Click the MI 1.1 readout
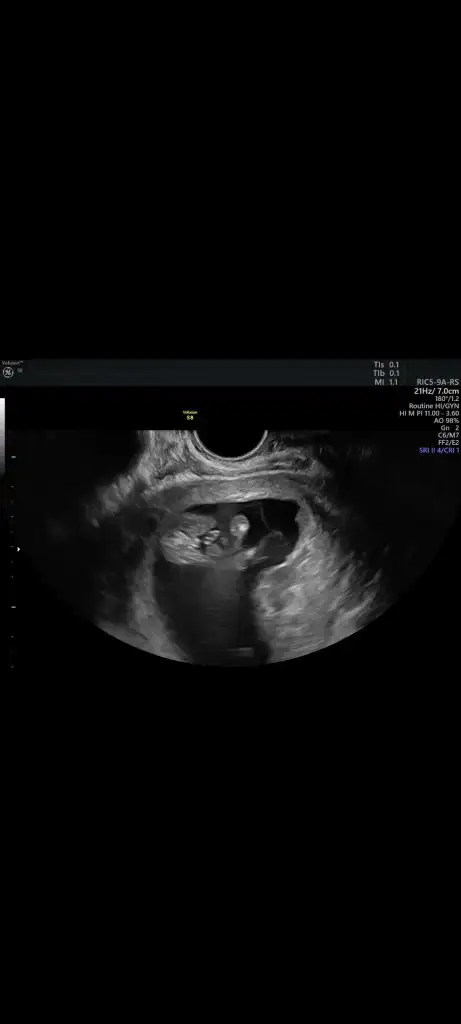 (x=386, y=382)
